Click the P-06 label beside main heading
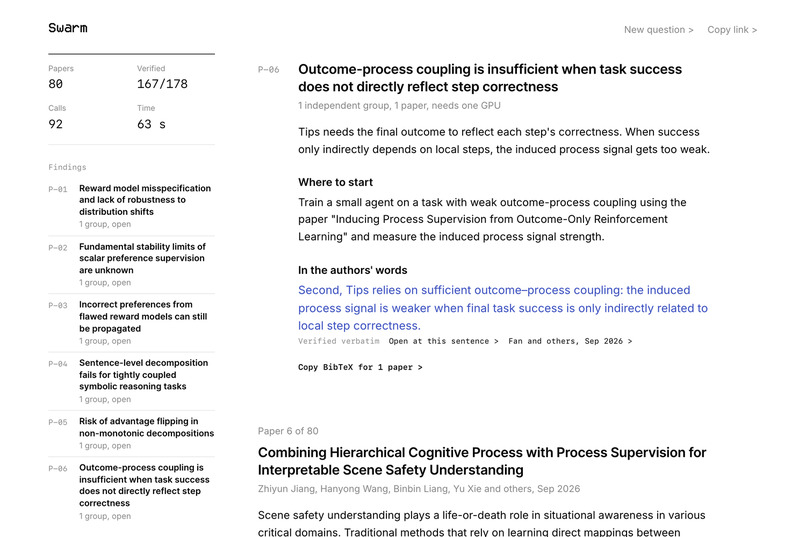 pos(268,69)
